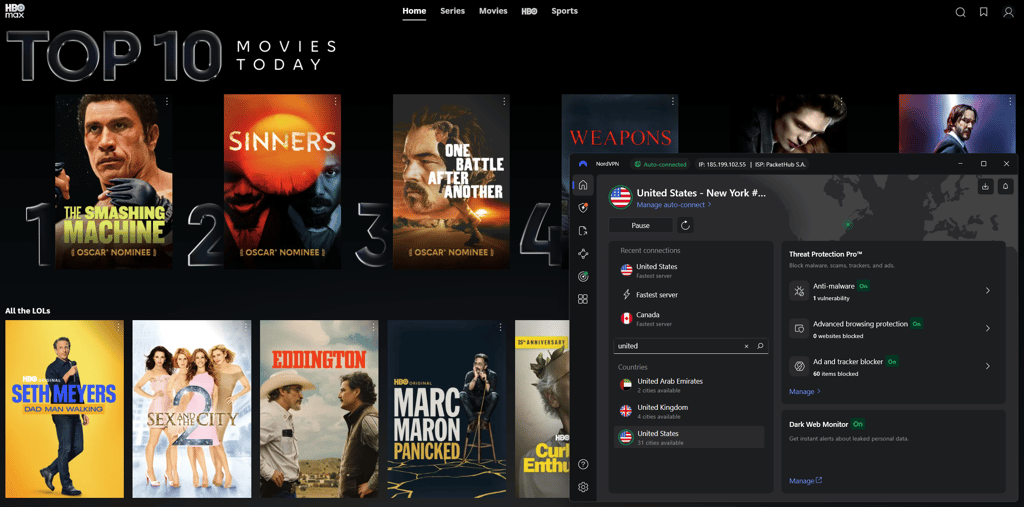Connect to United States in Recent connections
This screenshot has width=1024, height=507.
[x=690, y=270]
